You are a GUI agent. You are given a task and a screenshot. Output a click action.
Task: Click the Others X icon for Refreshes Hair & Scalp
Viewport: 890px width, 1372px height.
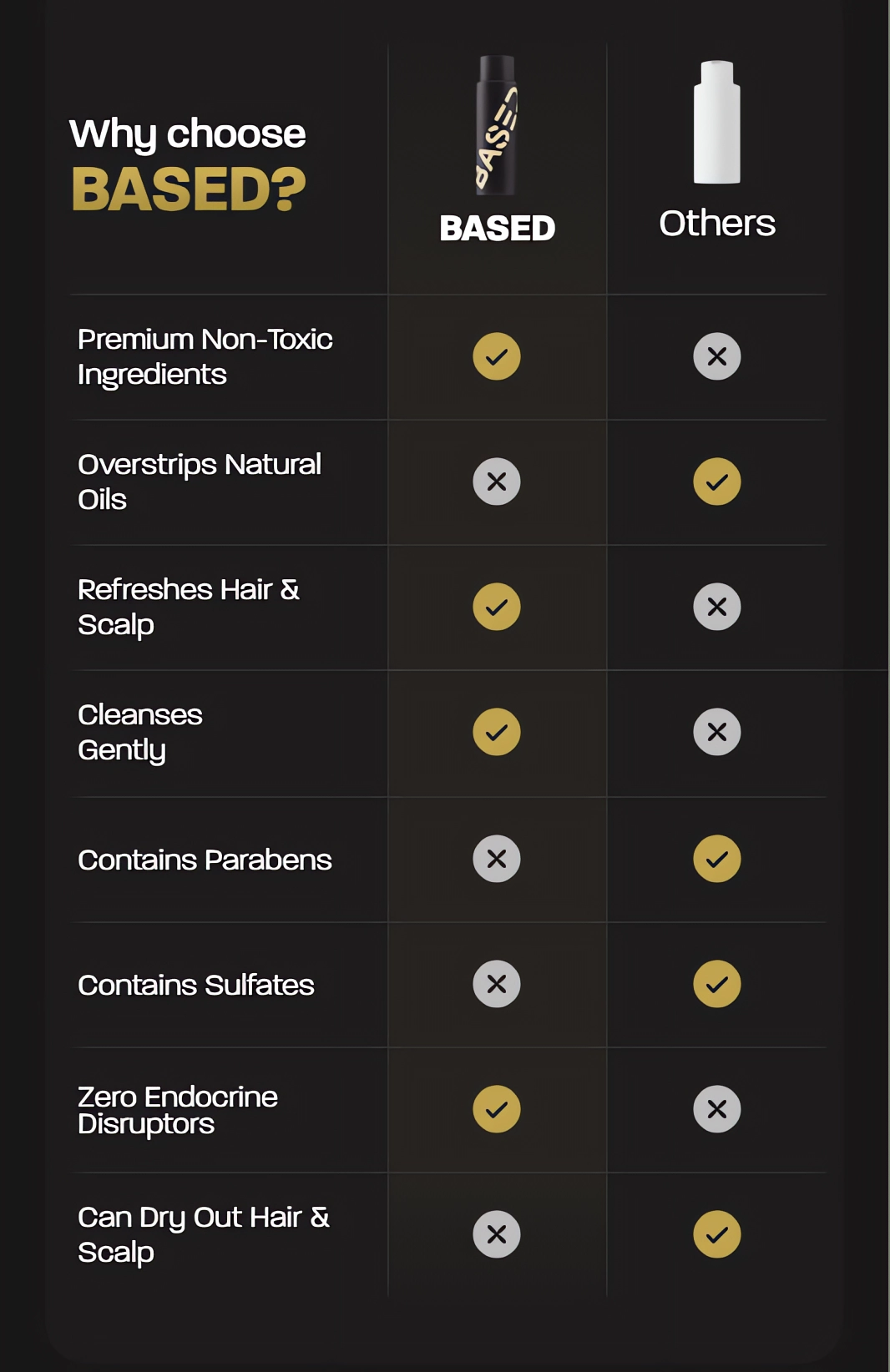tap(717, 607)
